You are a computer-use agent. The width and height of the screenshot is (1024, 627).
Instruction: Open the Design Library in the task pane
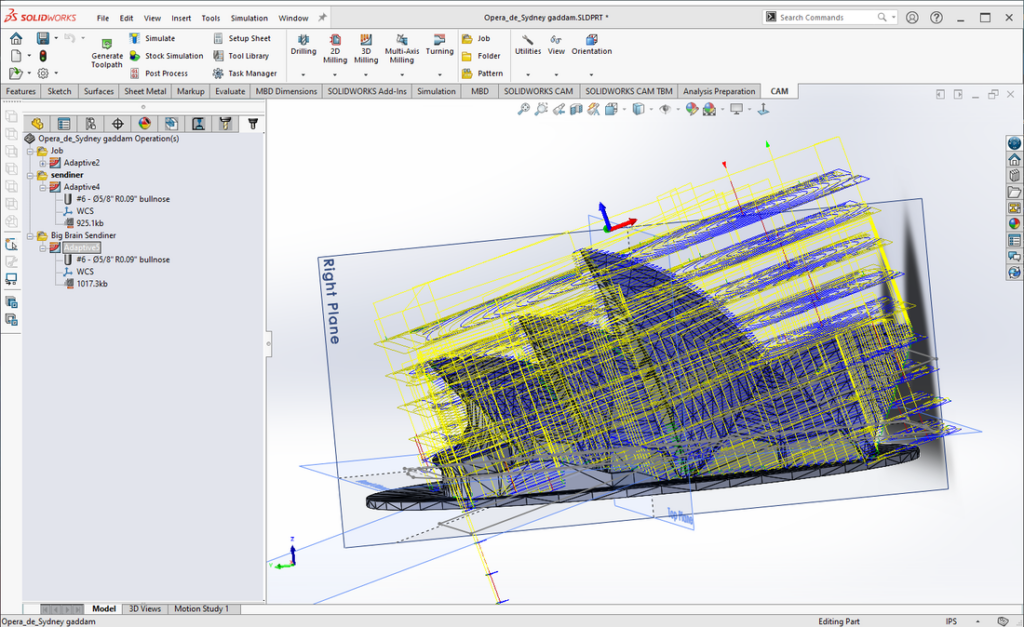(1014, 175)
